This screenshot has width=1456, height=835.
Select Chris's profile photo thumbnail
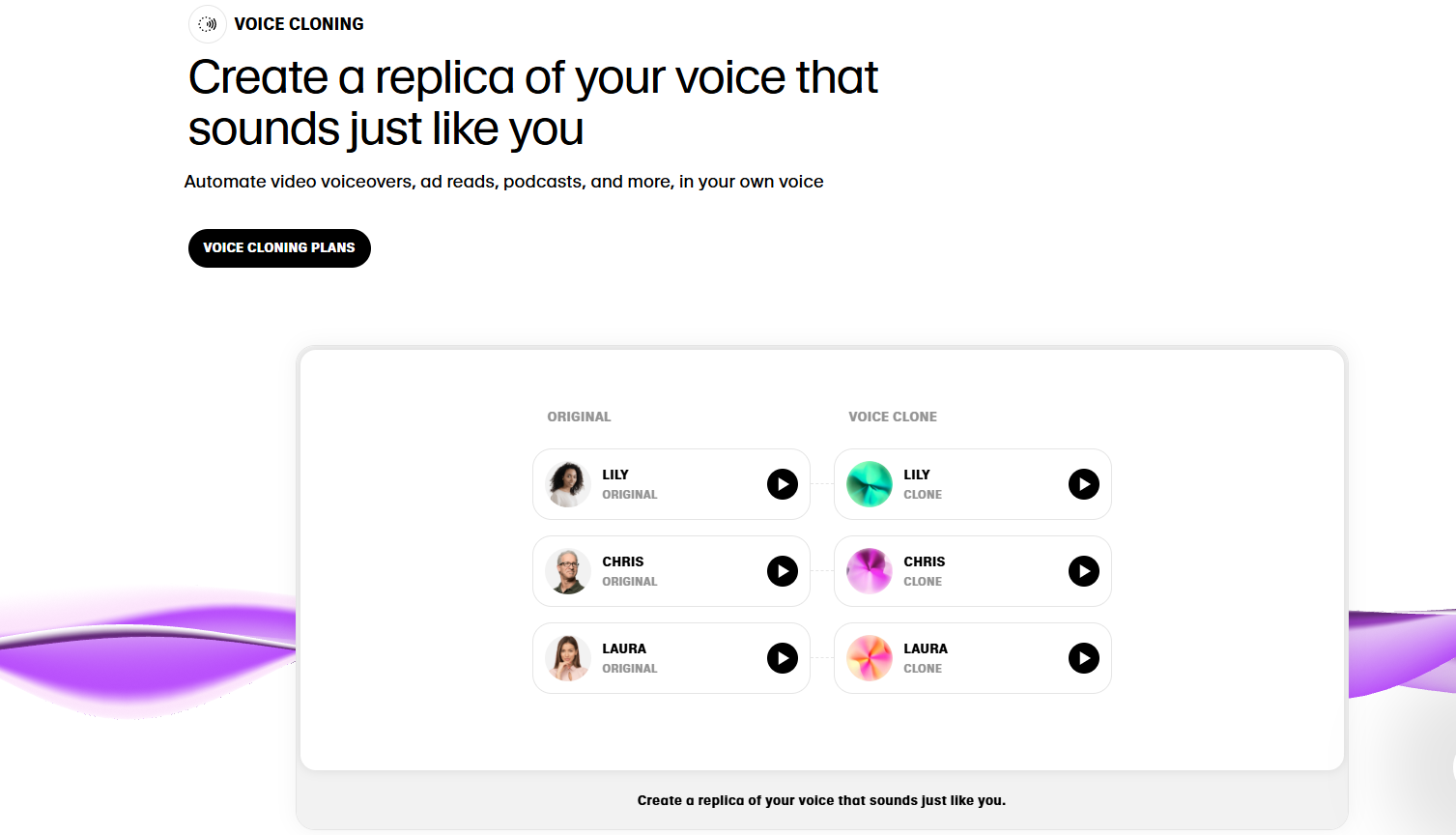(567, 571)
